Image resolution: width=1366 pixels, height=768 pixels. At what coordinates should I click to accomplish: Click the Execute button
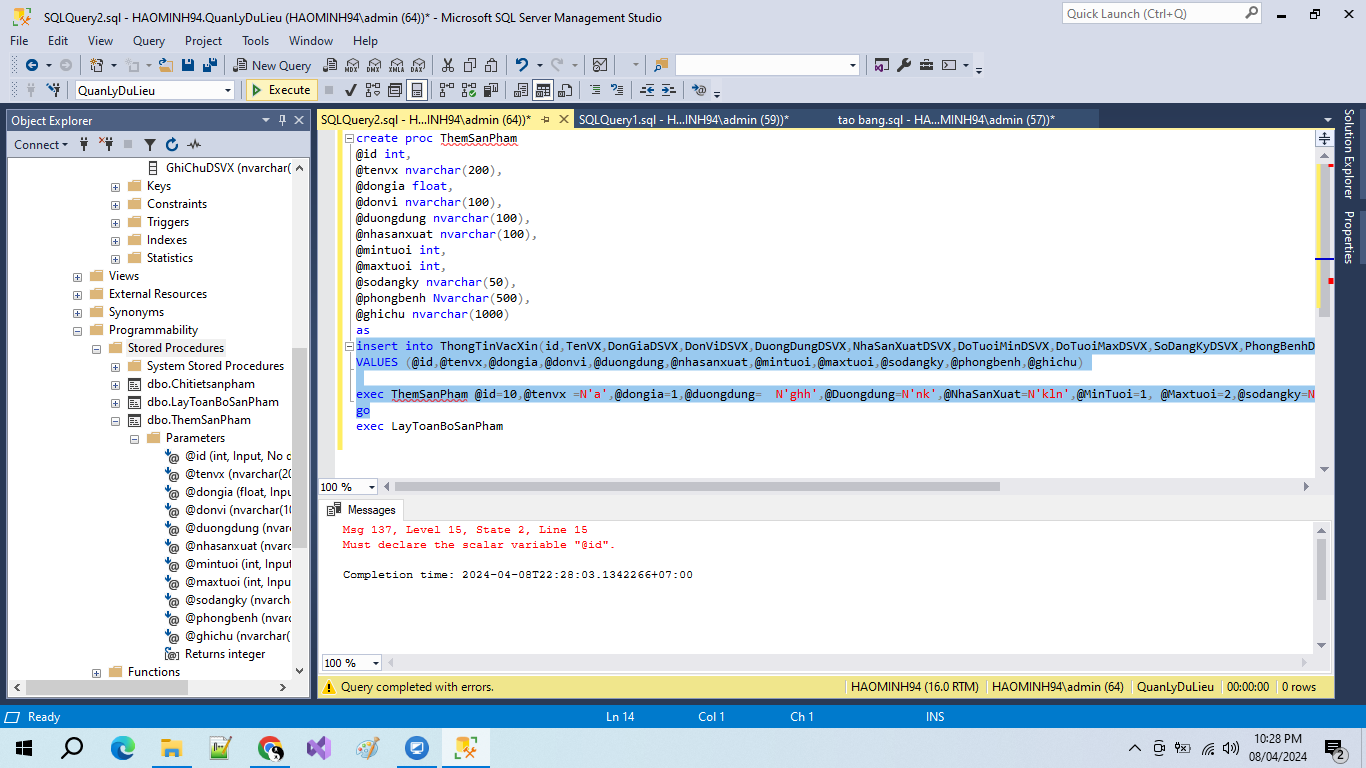click(x=281, y=90)
